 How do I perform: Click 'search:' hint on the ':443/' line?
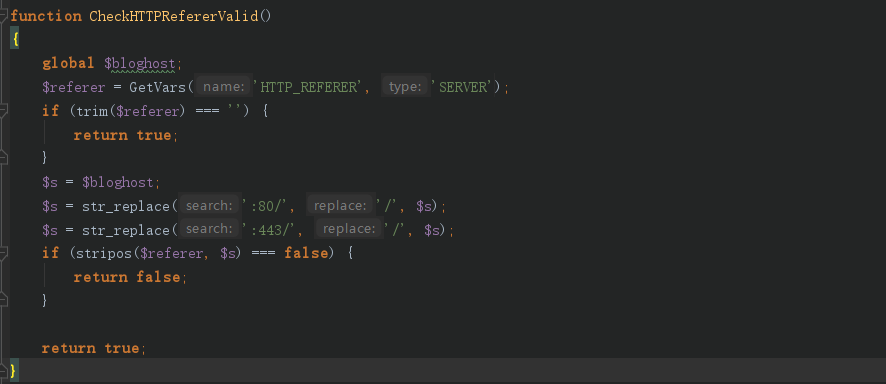[210, 229]
